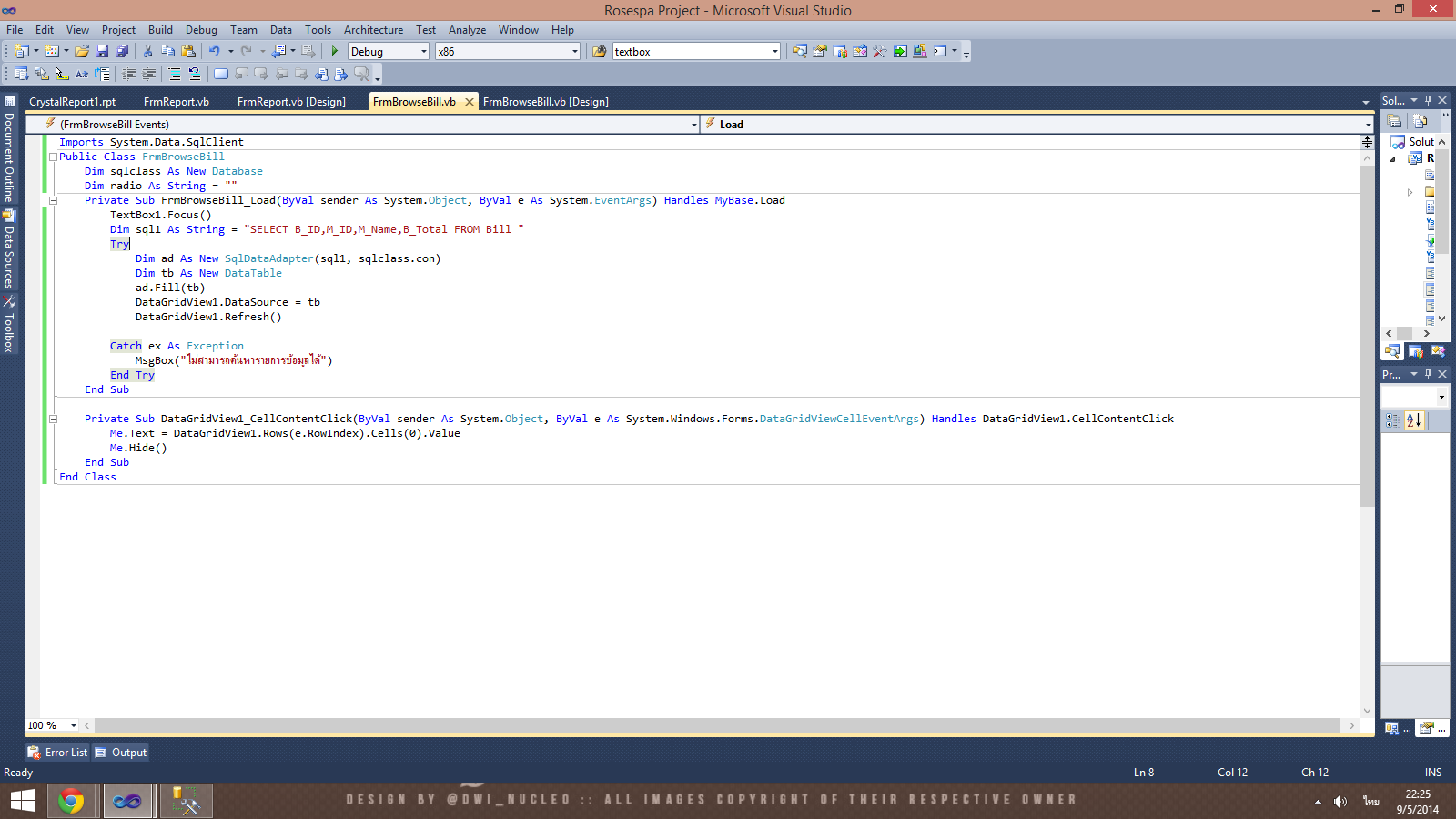
Task: Switch Properties panel to Categorized view
Action: point(1393,420)
